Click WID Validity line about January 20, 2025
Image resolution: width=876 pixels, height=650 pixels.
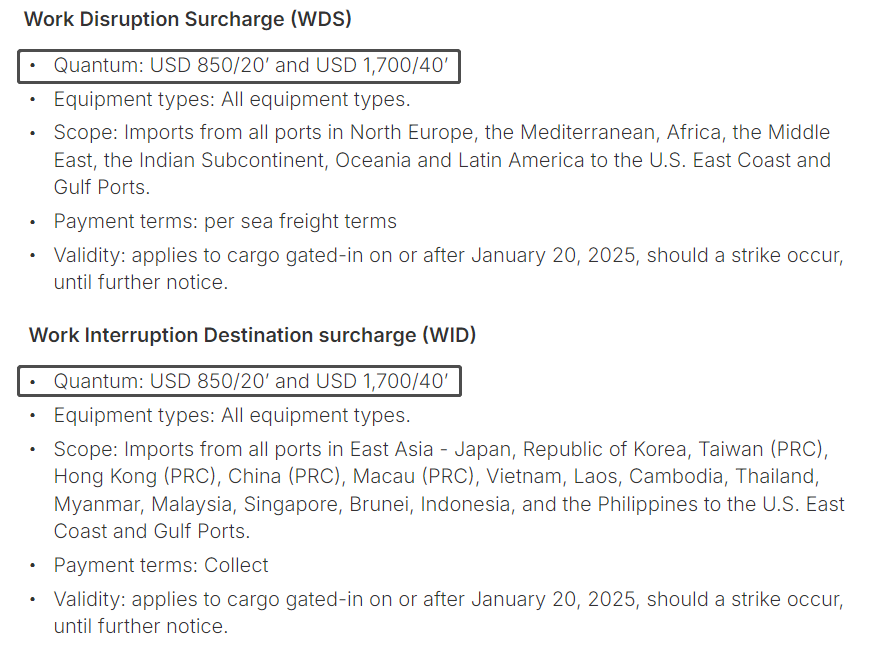coord(449,613)
